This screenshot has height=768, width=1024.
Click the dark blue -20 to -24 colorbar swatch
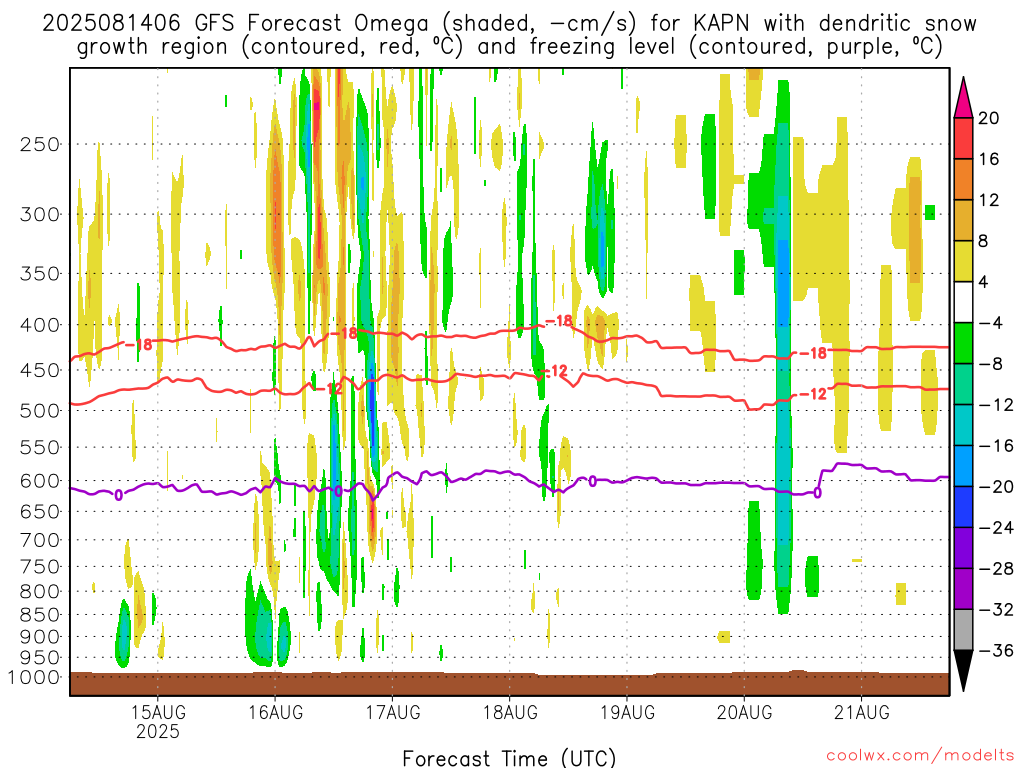click(963, 507)
